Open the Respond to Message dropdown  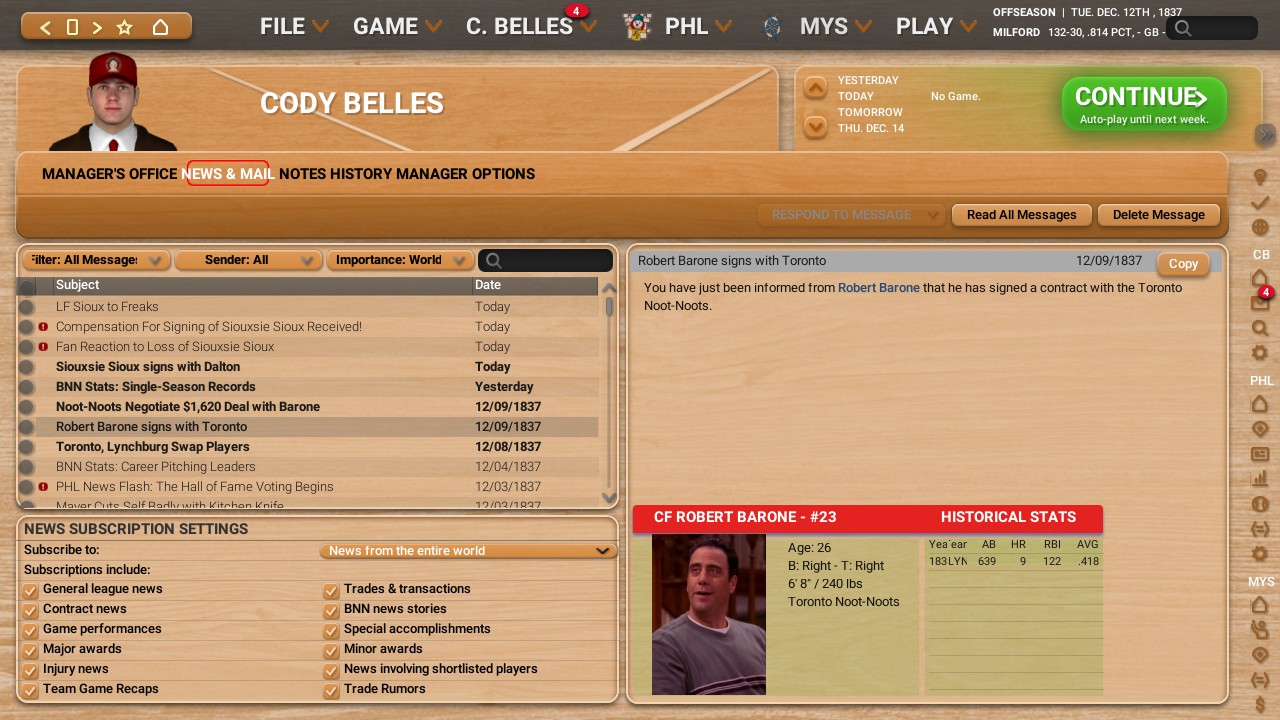851,215
